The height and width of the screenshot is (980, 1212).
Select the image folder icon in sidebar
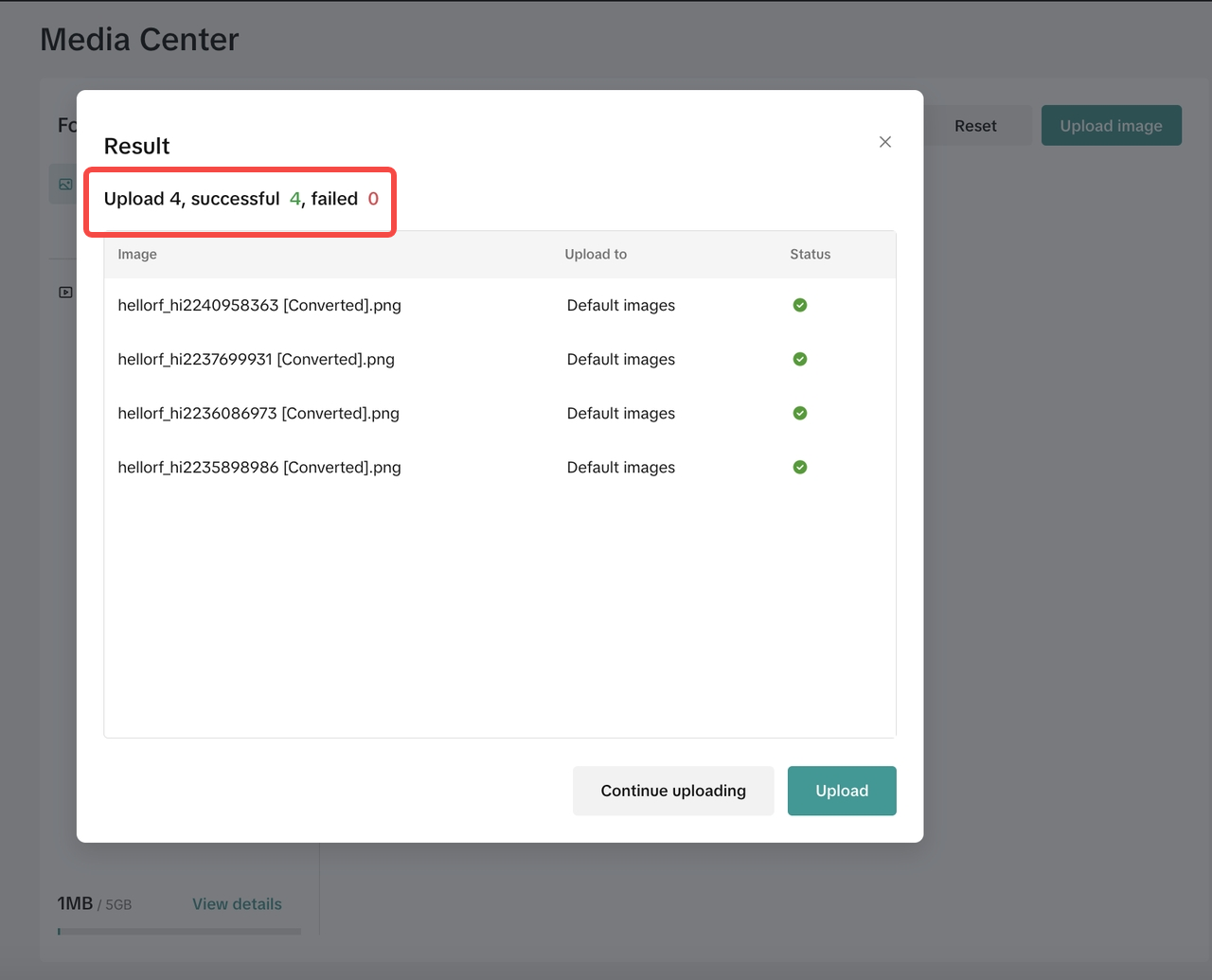(65, 185)
